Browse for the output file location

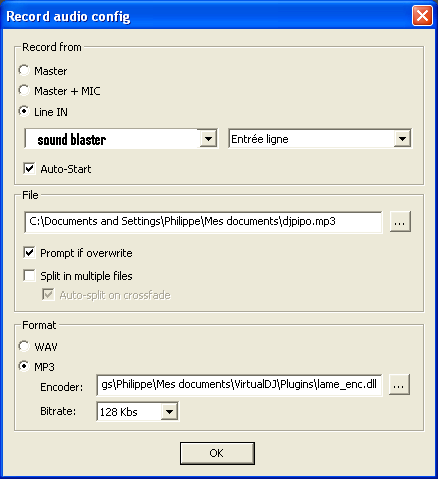pyautogui.click(x=400, y=222)
